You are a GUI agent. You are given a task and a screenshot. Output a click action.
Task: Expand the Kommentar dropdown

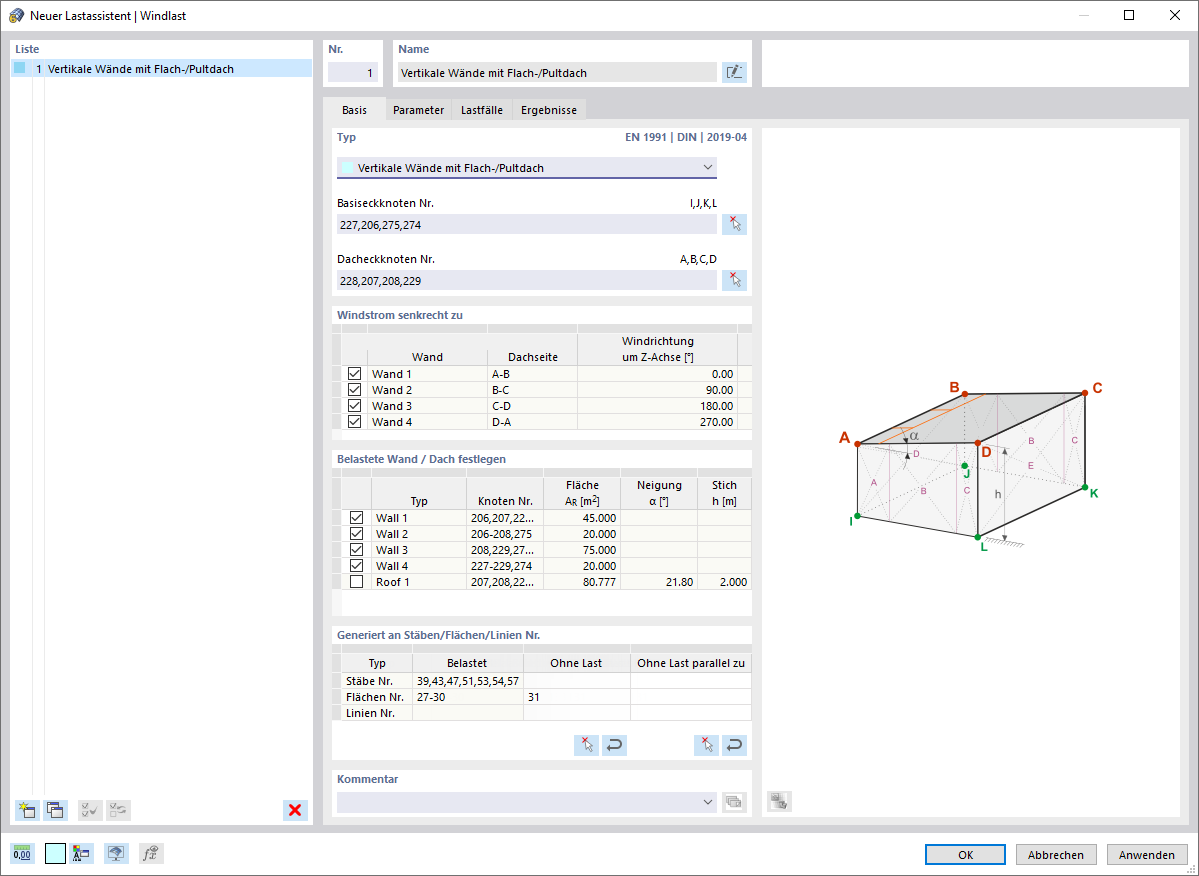point(707,802)
